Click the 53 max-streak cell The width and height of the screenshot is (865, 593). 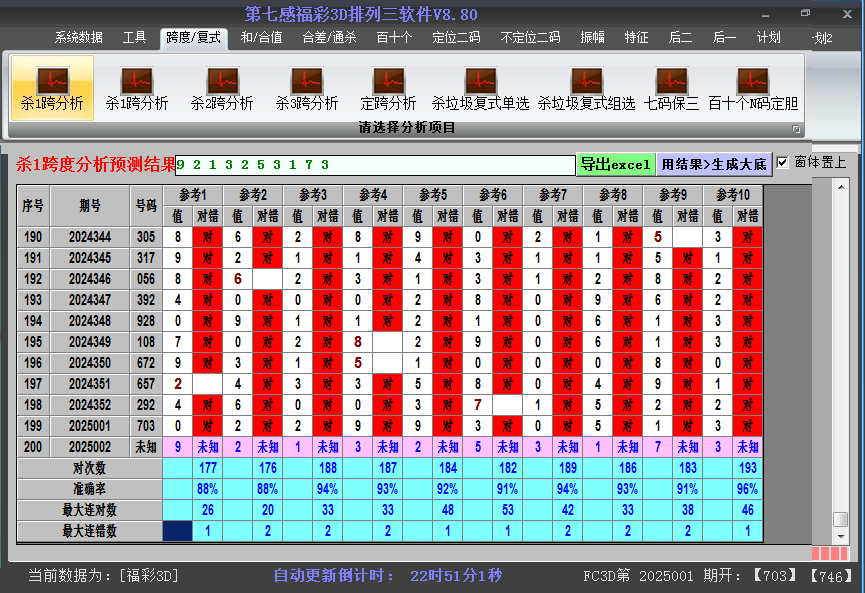pyautogui.click(x=508, y=510)
